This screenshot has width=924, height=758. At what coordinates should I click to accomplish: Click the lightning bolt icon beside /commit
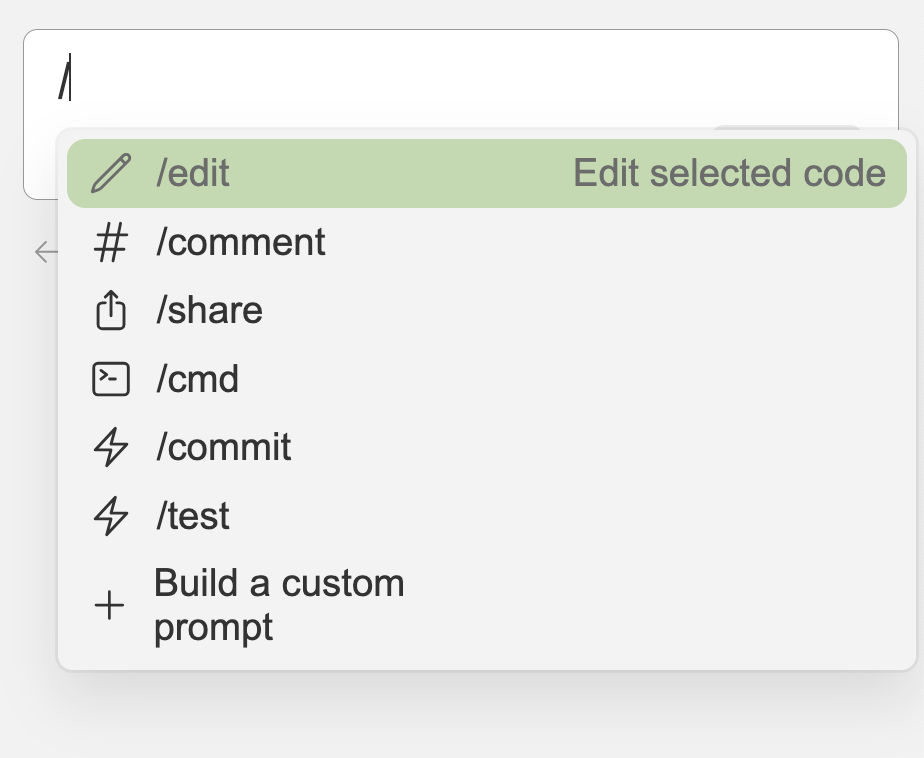[110, 447]
